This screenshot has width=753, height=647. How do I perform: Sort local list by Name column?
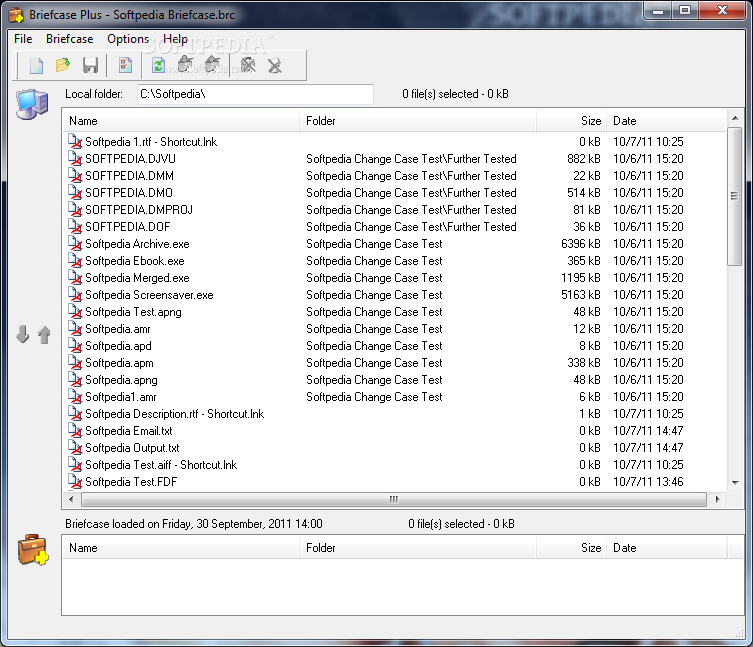coord(181,121)
